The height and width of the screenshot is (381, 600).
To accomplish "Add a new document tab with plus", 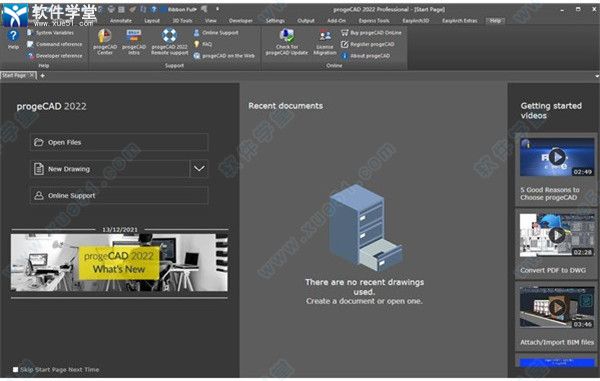I will [42, 76].
